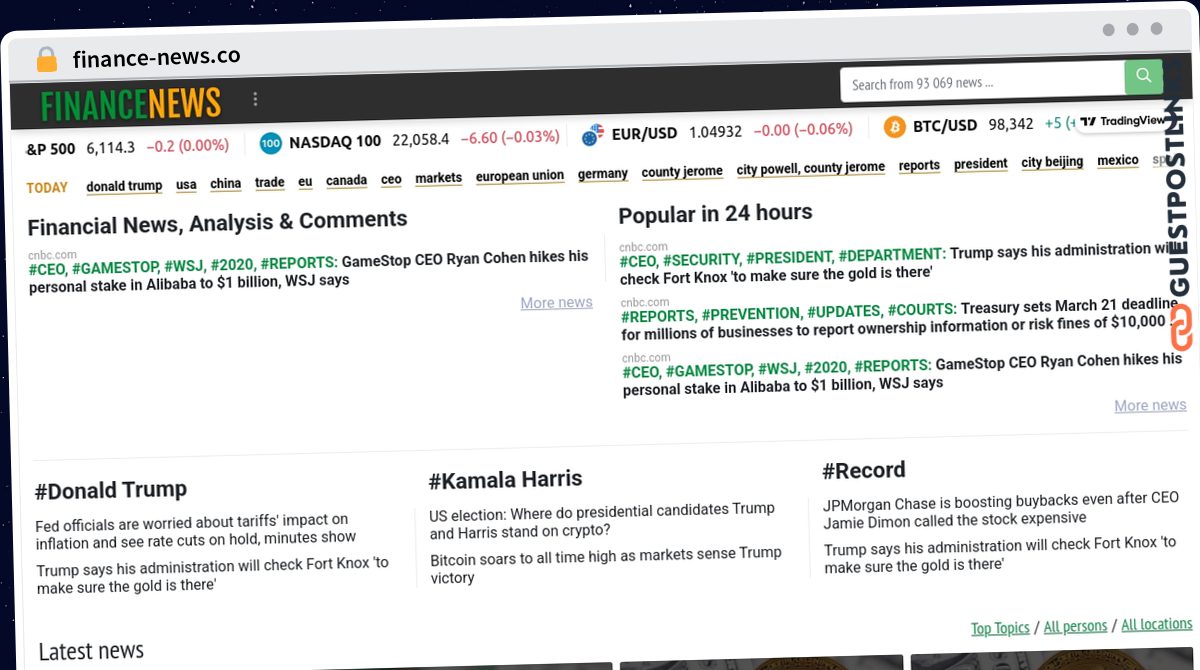Click the green magnifier search button
1200x670 pixels.
(x=1143, y=76)
